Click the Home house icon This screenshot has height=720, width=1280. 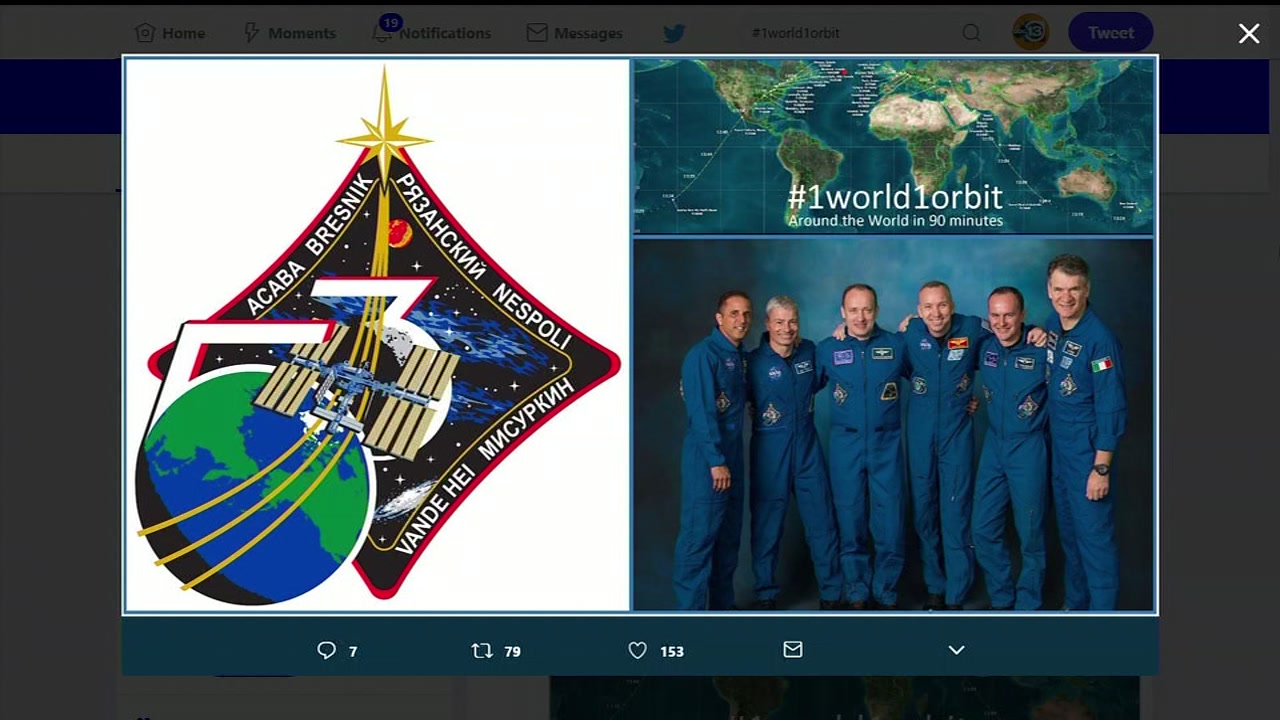point(145,33)
